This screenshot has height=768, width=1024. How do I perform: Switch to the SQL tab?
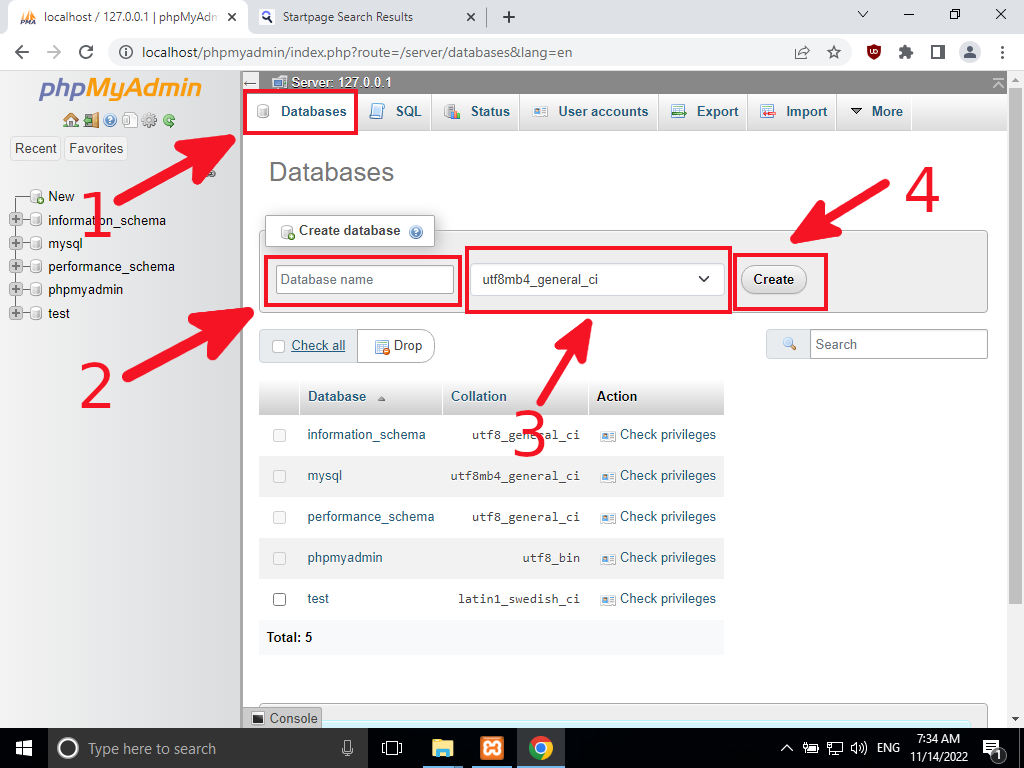pyautogui.click(x=395, y=111)
